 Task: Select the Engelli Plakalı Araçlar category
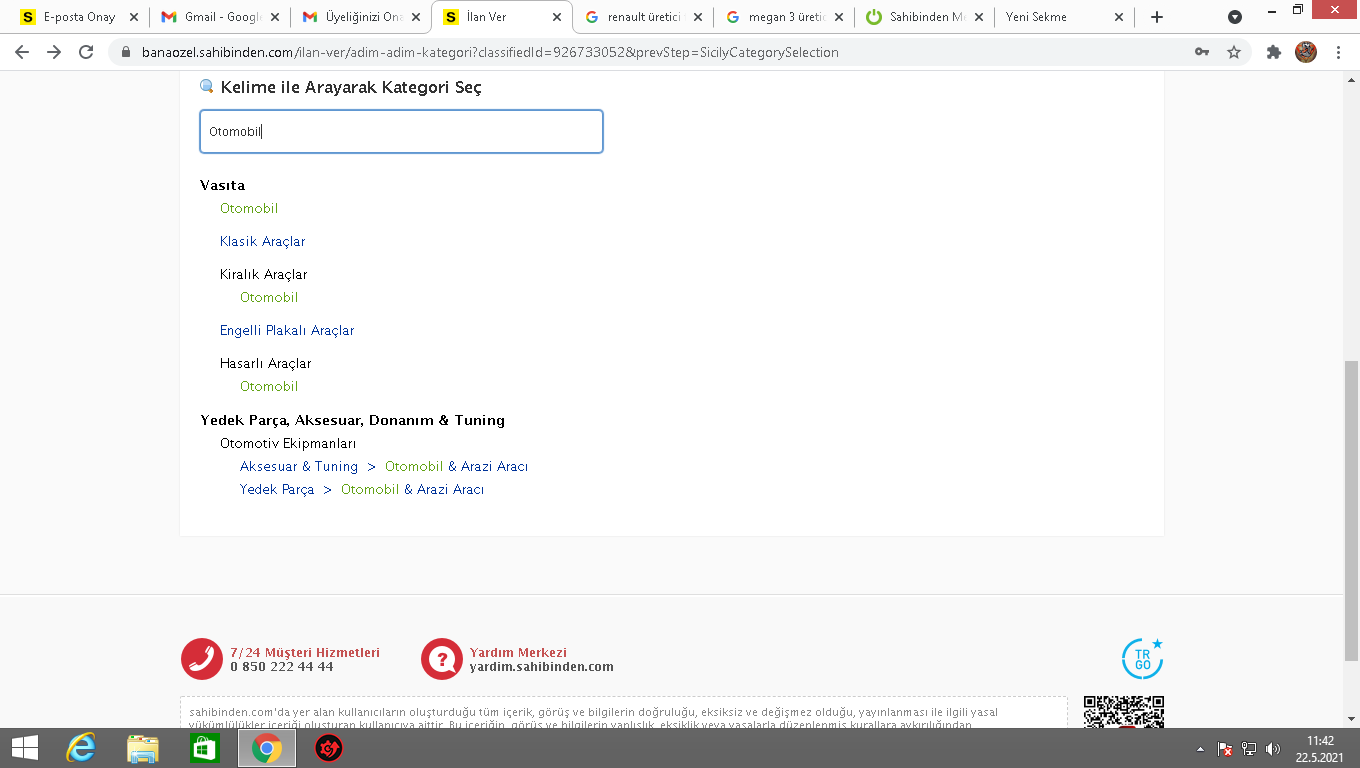pyautogui.click(x=287, y=330)
